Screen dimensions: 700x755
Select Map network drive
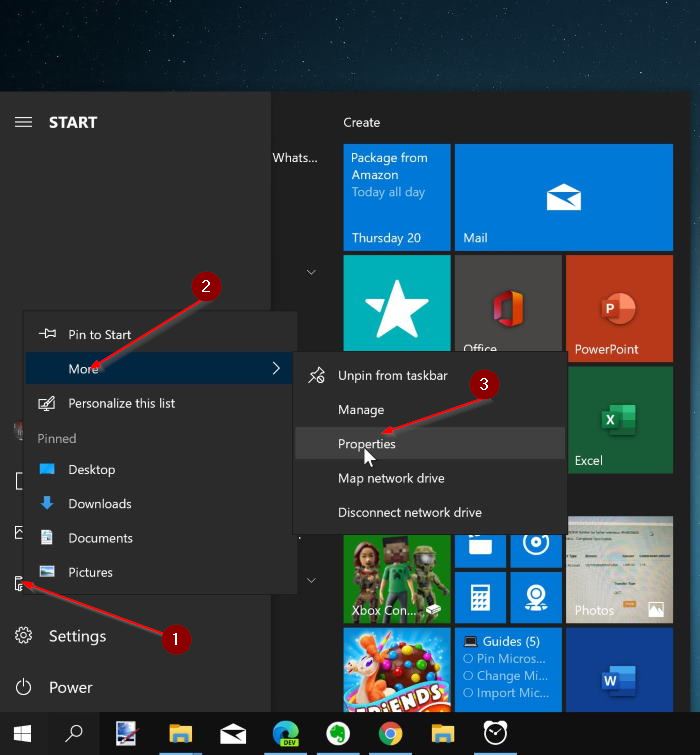click(430, 478)
